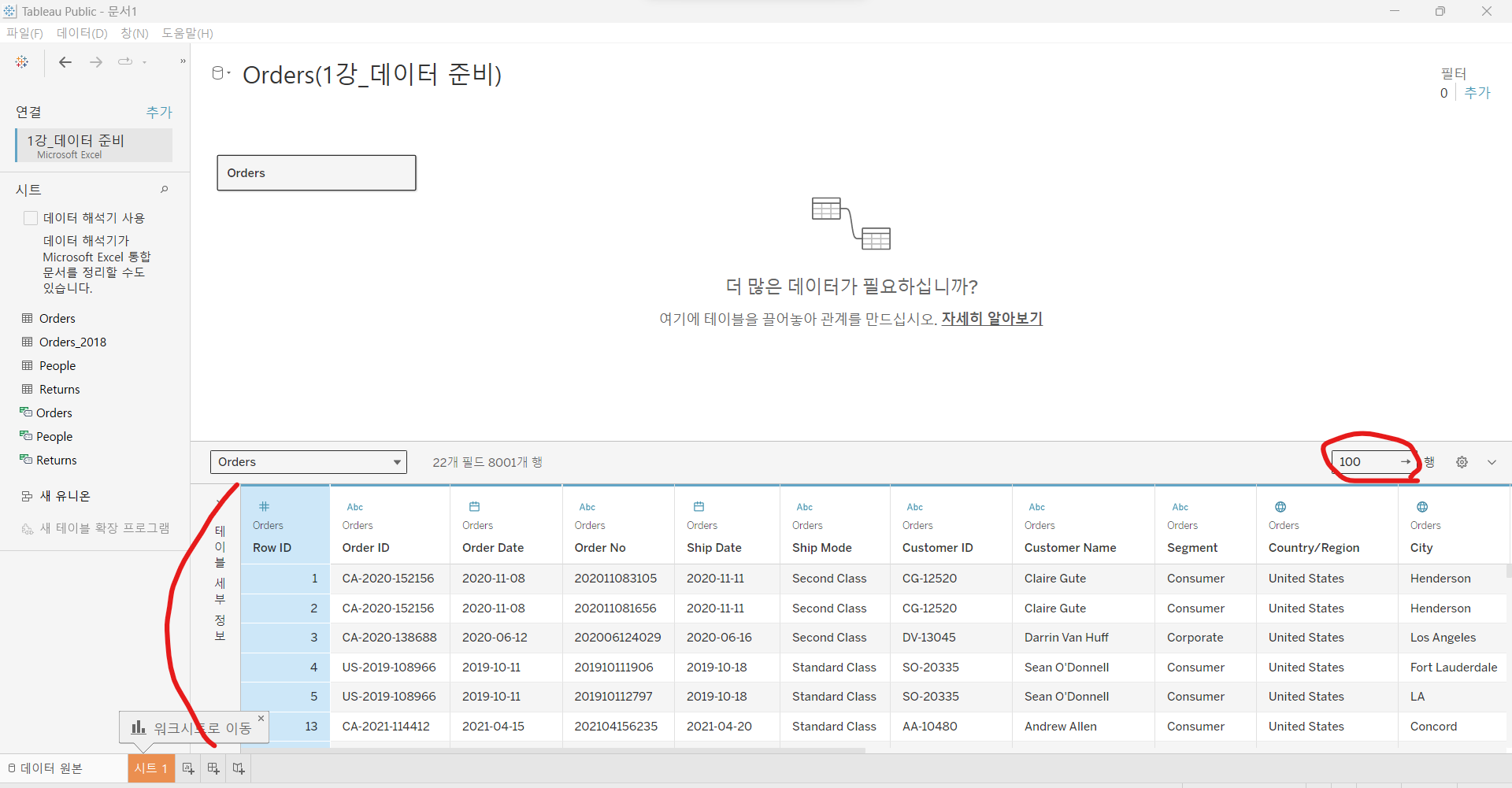Go back with the undo arrow
This screenshot has width=1512, height=788.
(x=65, y=61)
